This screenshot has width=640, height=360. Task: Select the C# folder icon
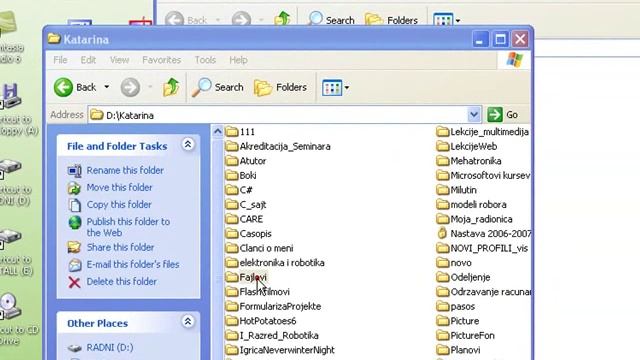click(232, 190)
